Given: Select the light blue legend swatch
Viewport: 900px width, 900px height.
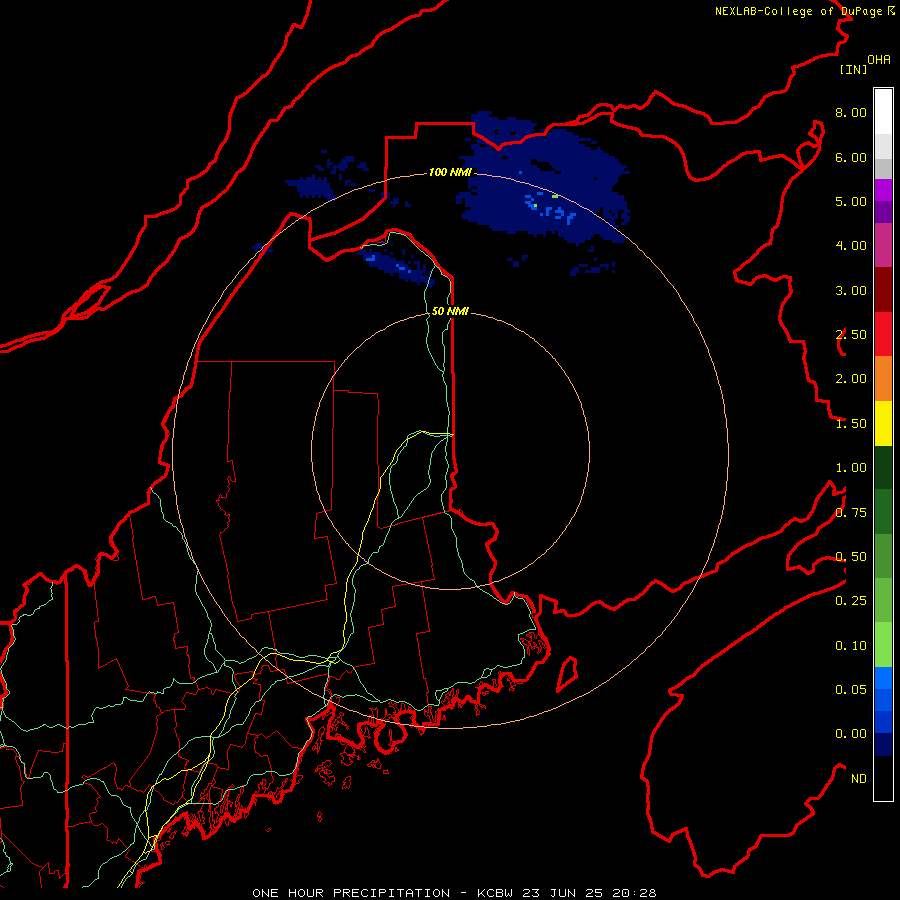Looking at the screenshot, I should click(883, 677).
